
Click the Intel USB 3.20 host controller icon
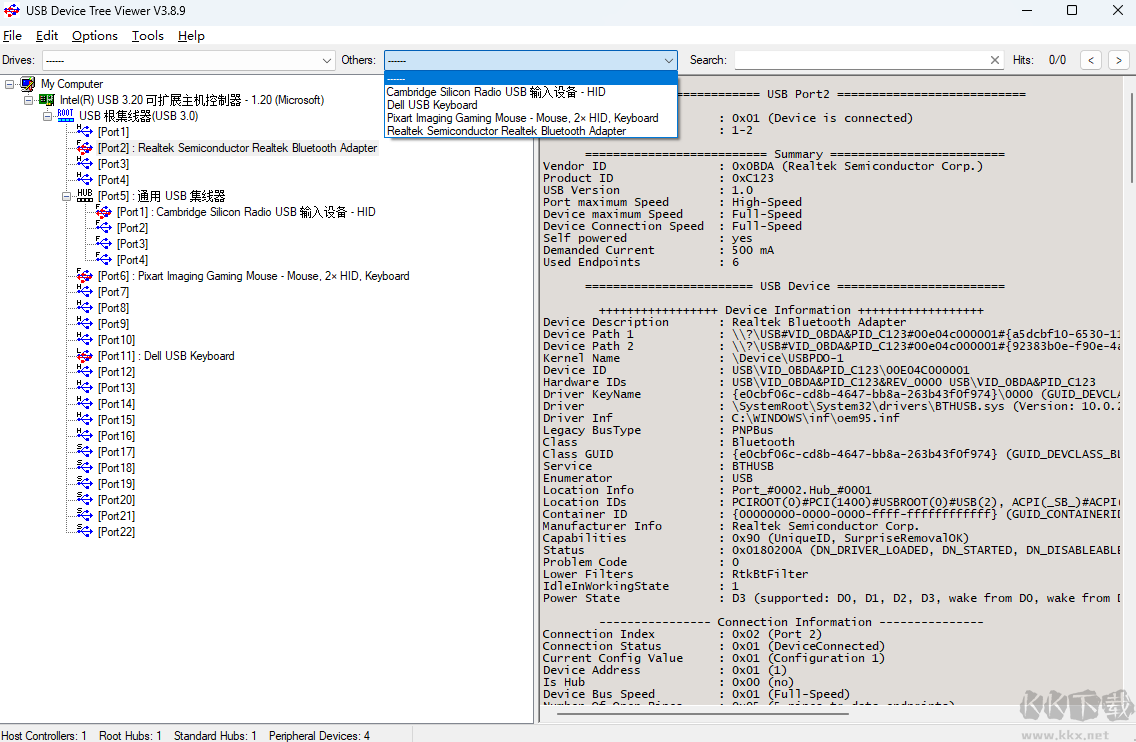46,100
